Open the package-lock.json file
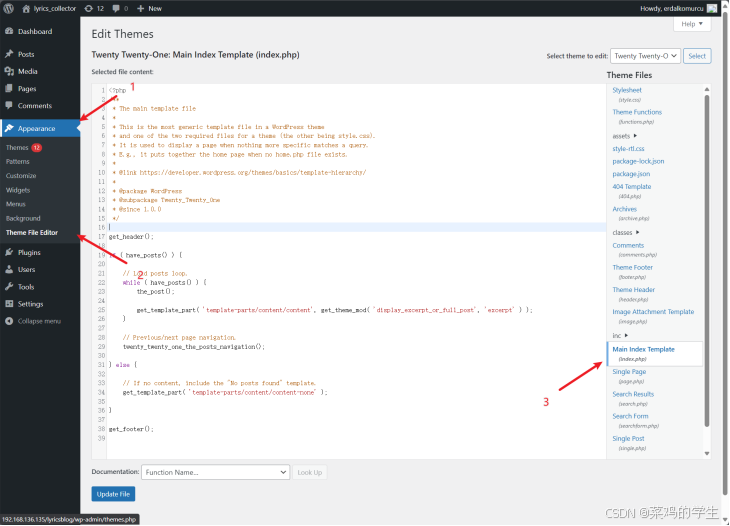Viewport: 730px width, 526px height. 638,162
